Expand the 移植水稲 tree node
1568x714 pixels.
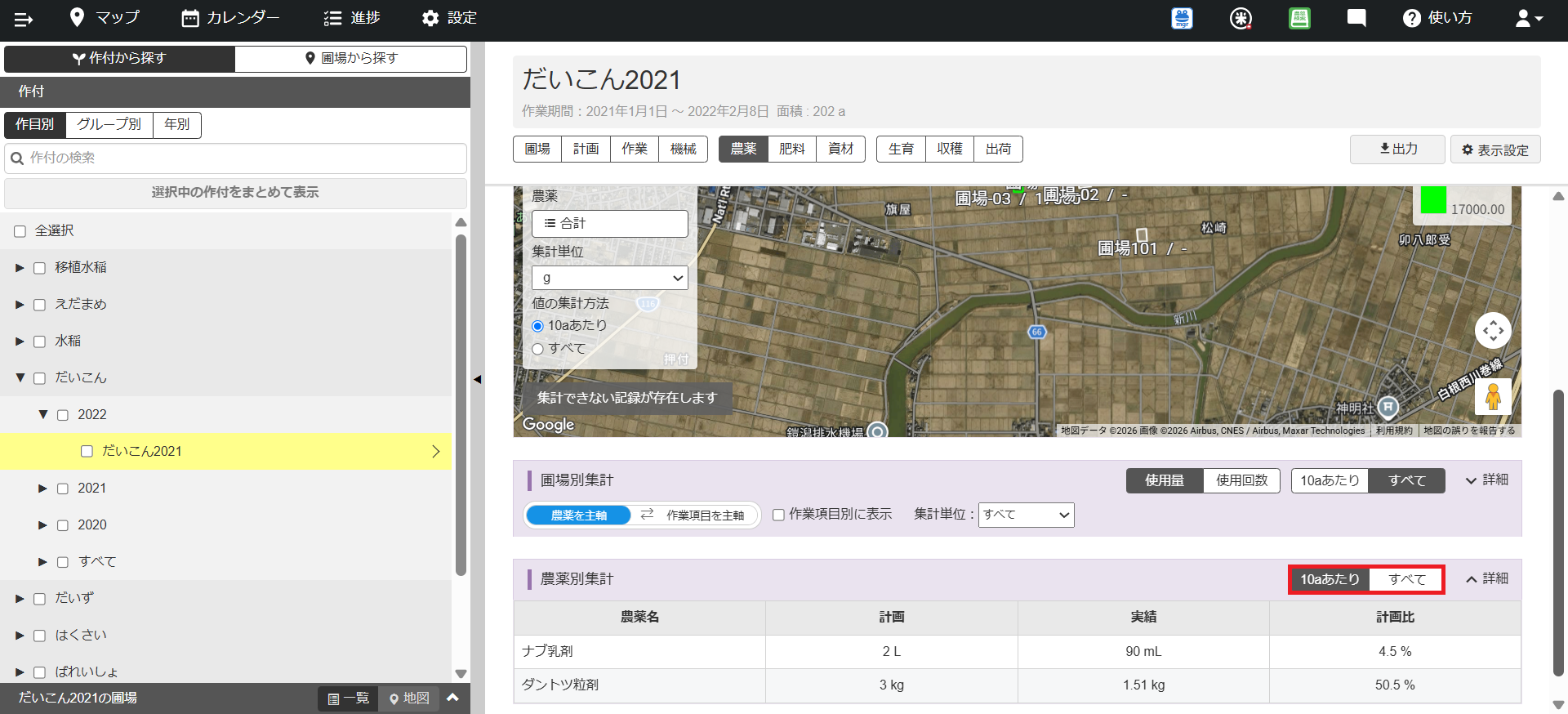tap(20, 268)
